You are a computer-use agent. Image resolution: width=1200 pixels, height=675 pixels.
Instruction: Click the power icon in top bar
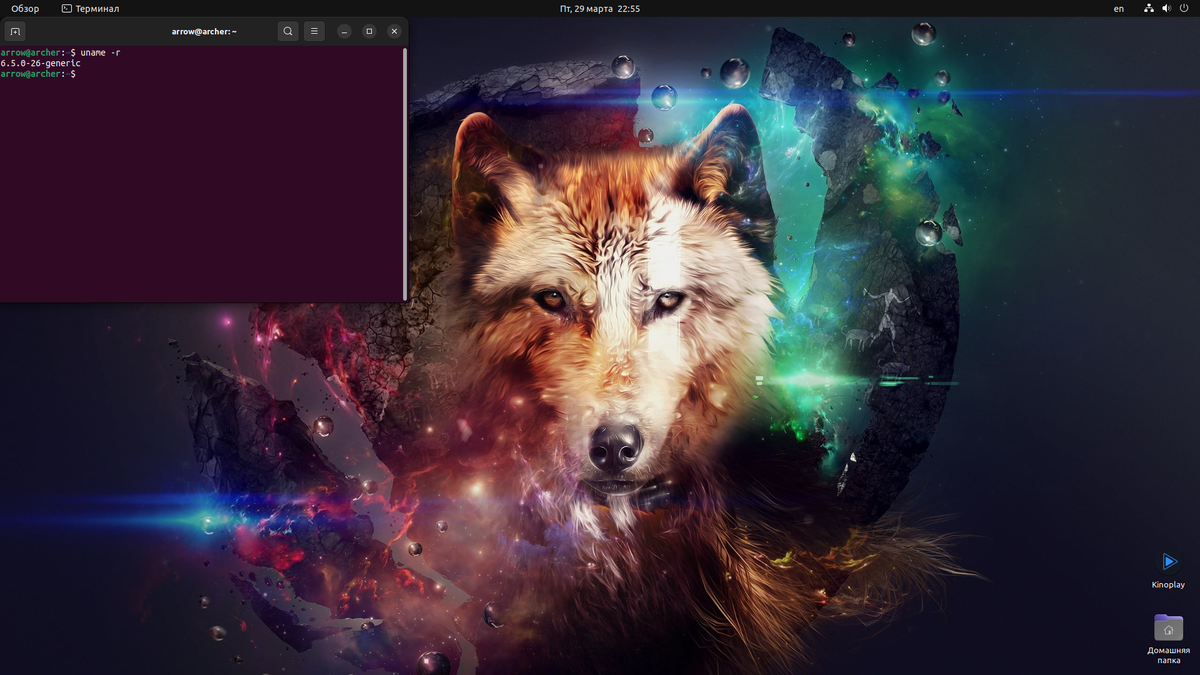coord(1184,8)
